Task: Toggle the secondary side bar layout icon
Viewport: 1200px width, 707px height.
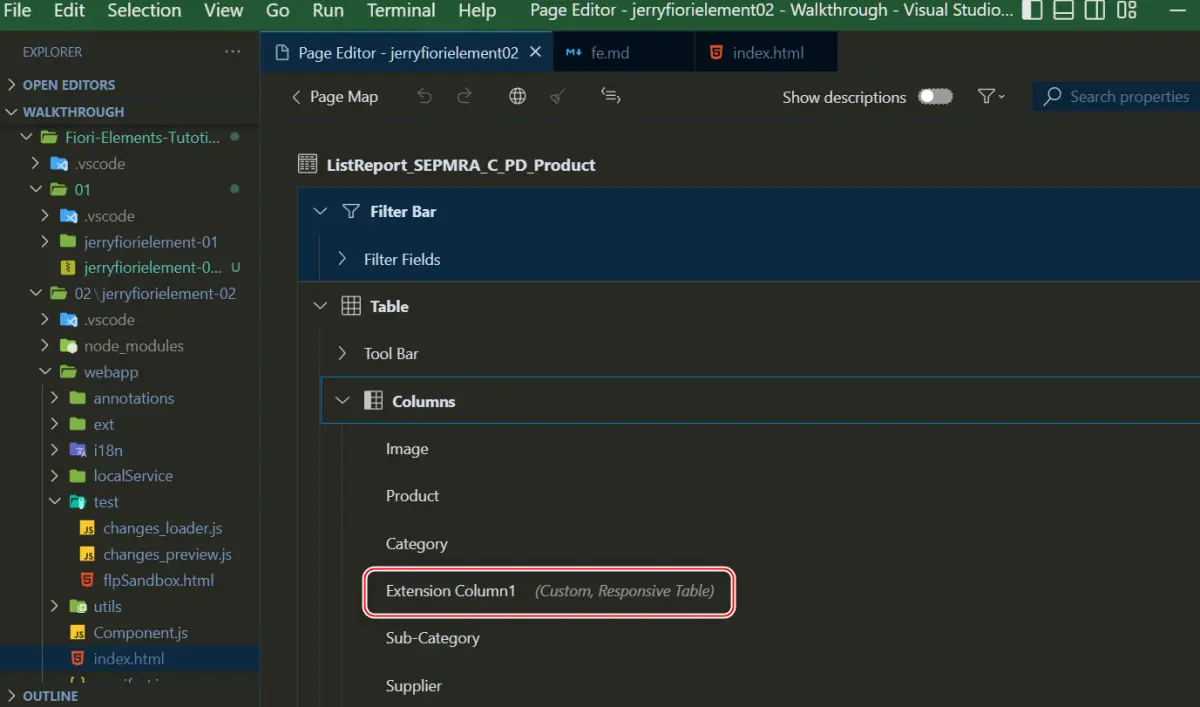Action: (x=1095, y=11)
